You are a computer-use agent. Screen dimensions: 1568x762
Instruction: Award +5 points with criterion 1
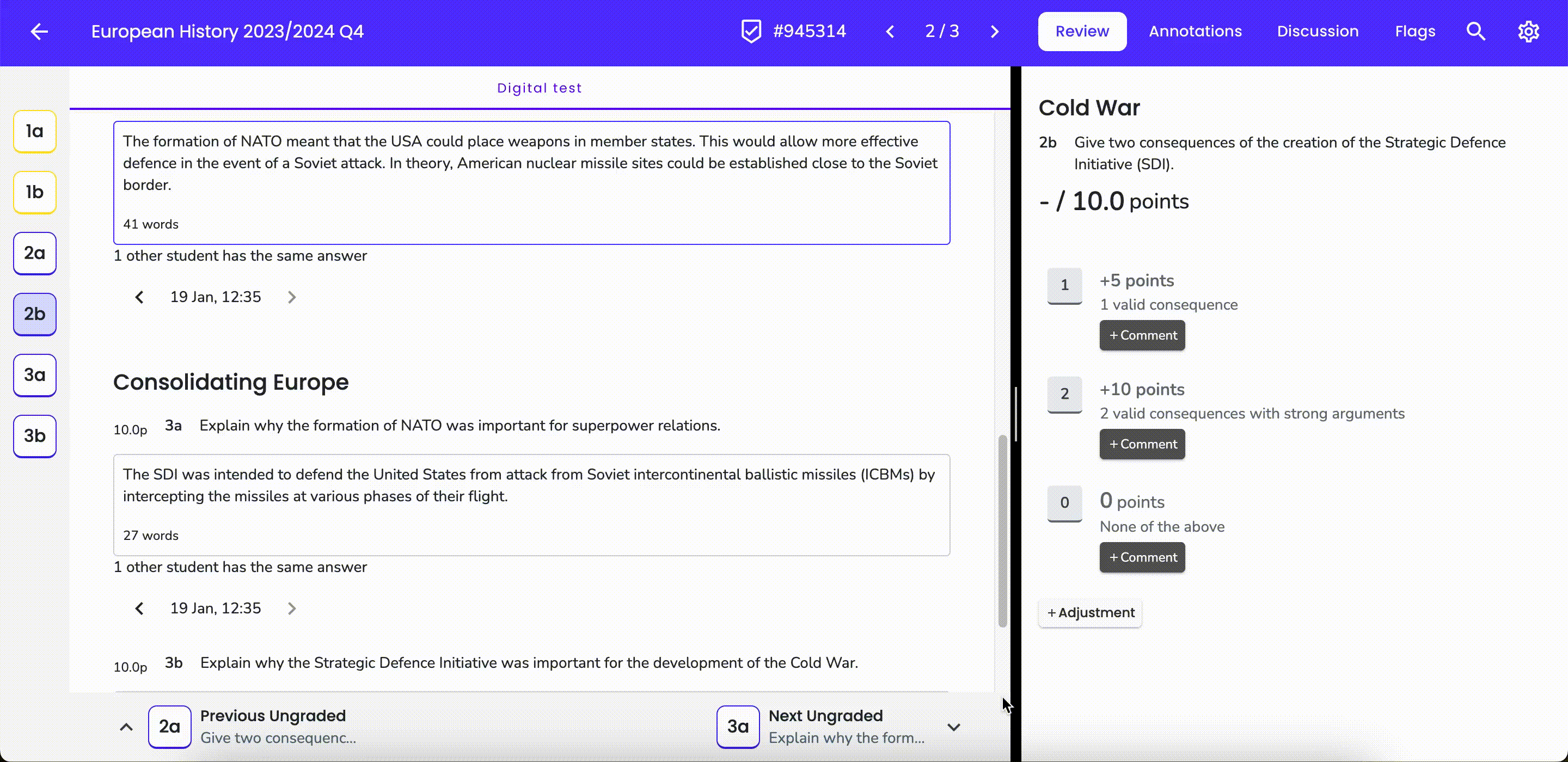(x=1064, y=285)
